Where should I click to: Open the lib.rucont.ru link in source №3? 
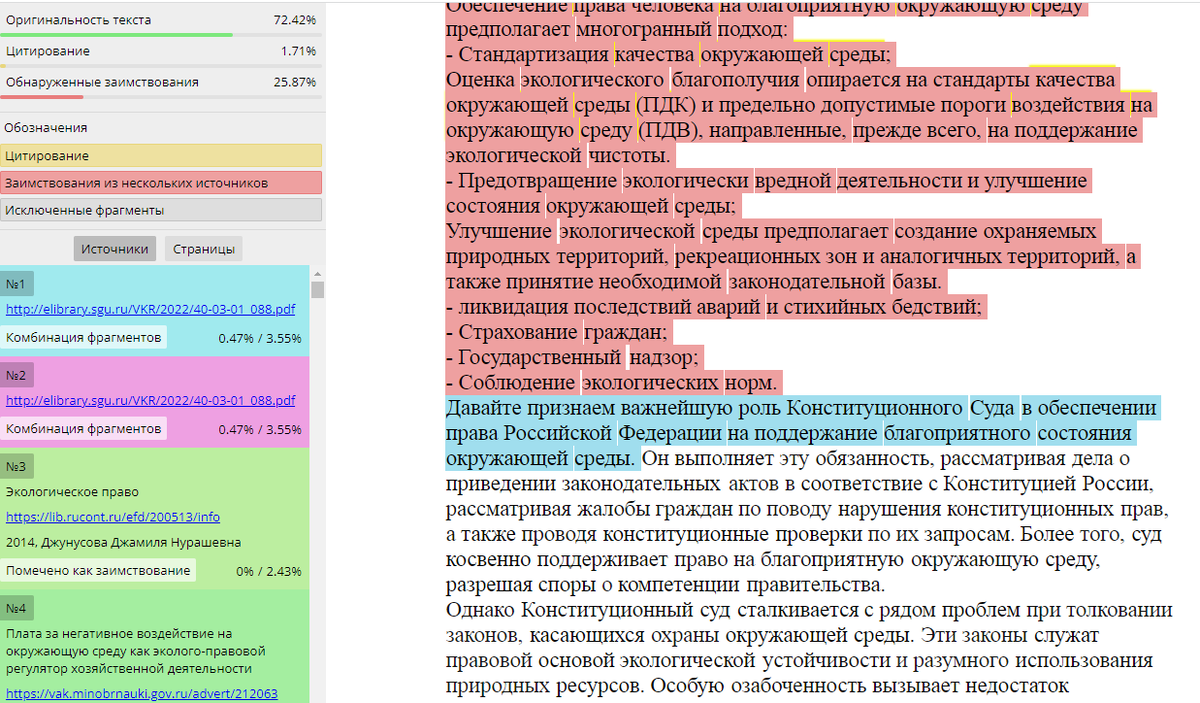(x=113, y=517)
